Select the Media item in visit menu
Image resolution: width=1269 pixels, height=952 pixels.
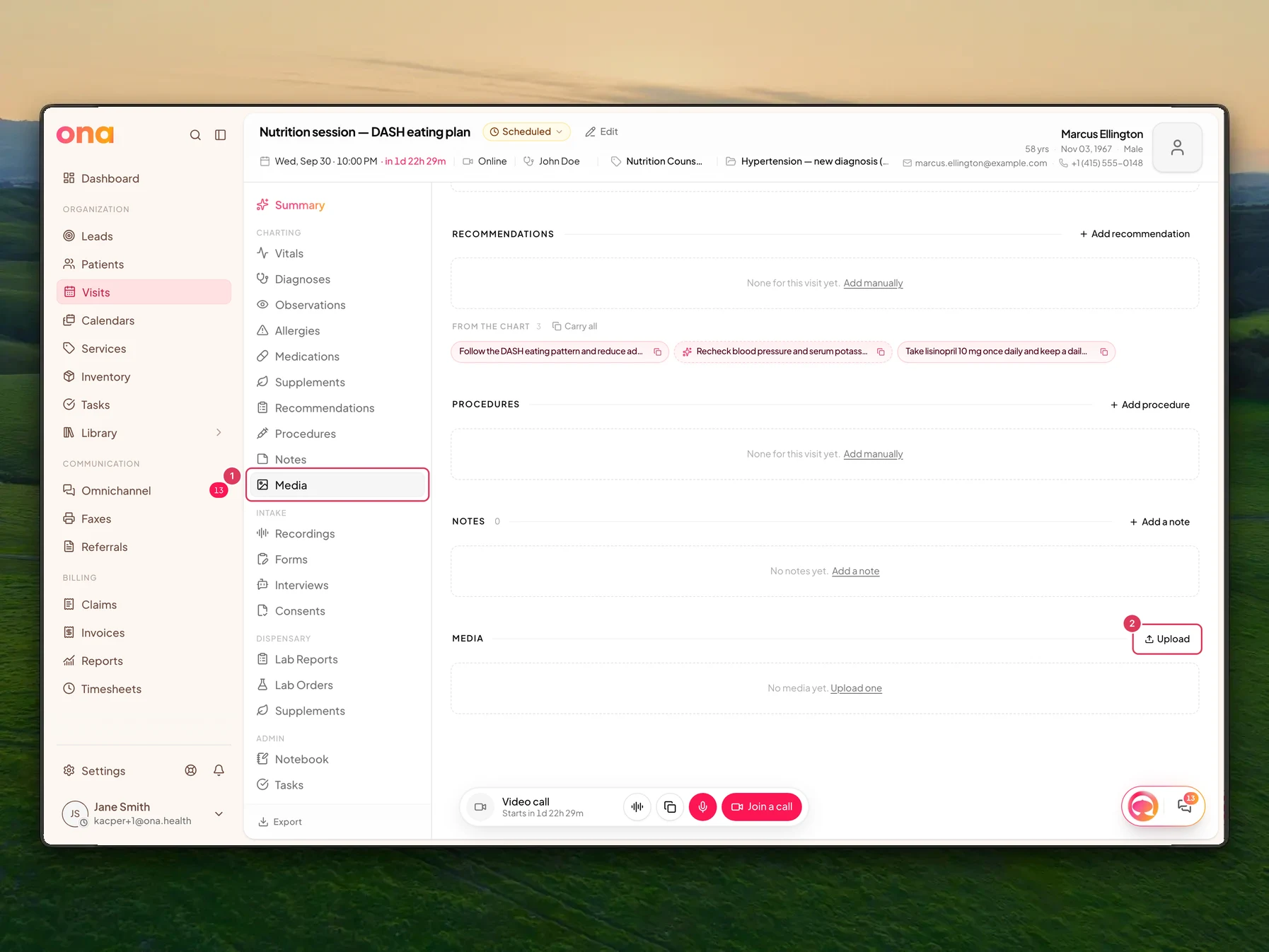click(x=338, y=485)
